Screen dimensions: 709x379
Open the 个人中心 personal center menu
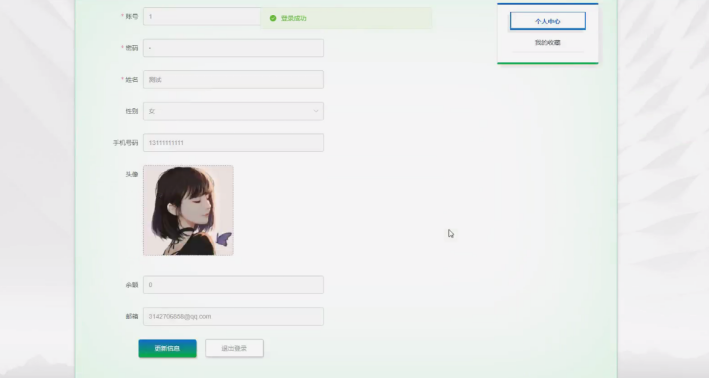548,21
